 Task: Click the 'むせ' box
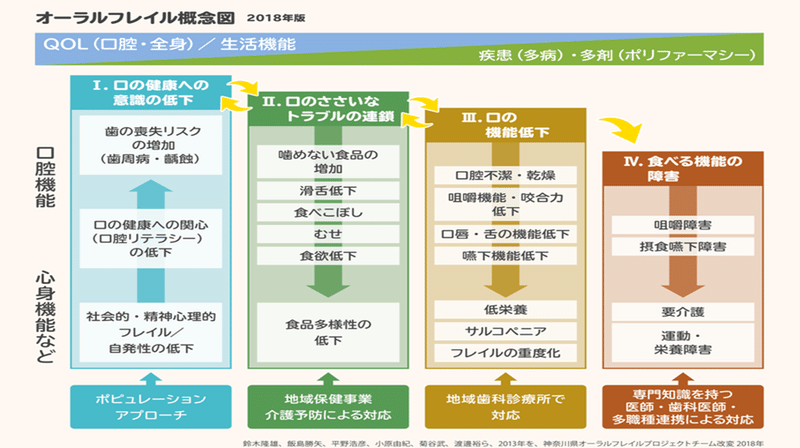coord(328,234)
